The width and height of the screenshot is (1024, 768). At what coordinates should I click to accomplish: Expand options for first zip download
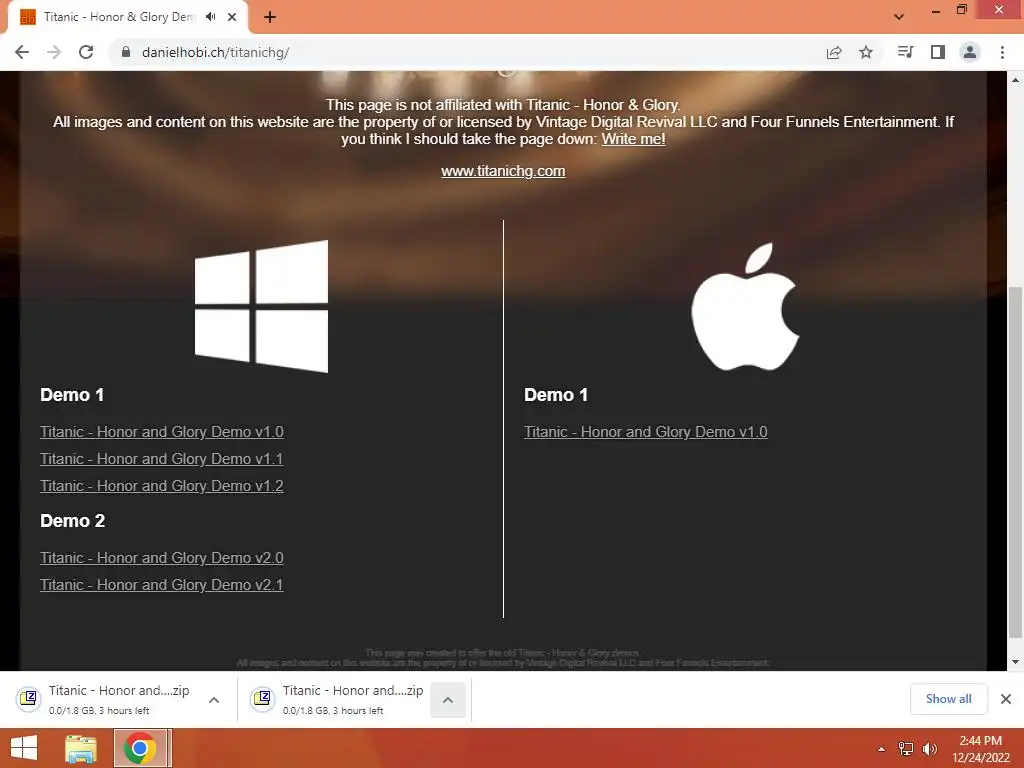pyautogui.click(x=214, y=700)
